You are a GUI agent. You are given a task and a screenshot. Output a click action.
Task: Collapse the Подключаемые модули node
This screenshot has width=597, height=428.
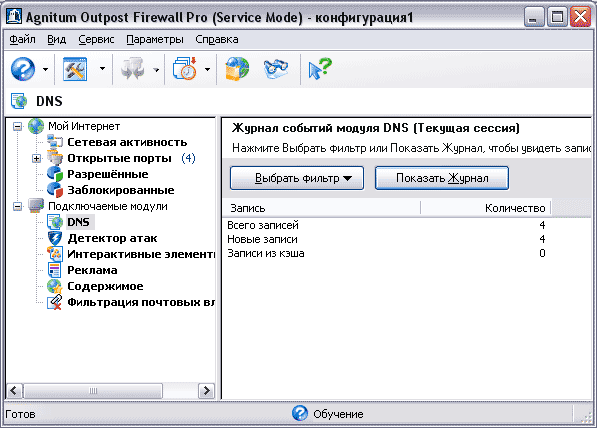[x=18, y=206]
